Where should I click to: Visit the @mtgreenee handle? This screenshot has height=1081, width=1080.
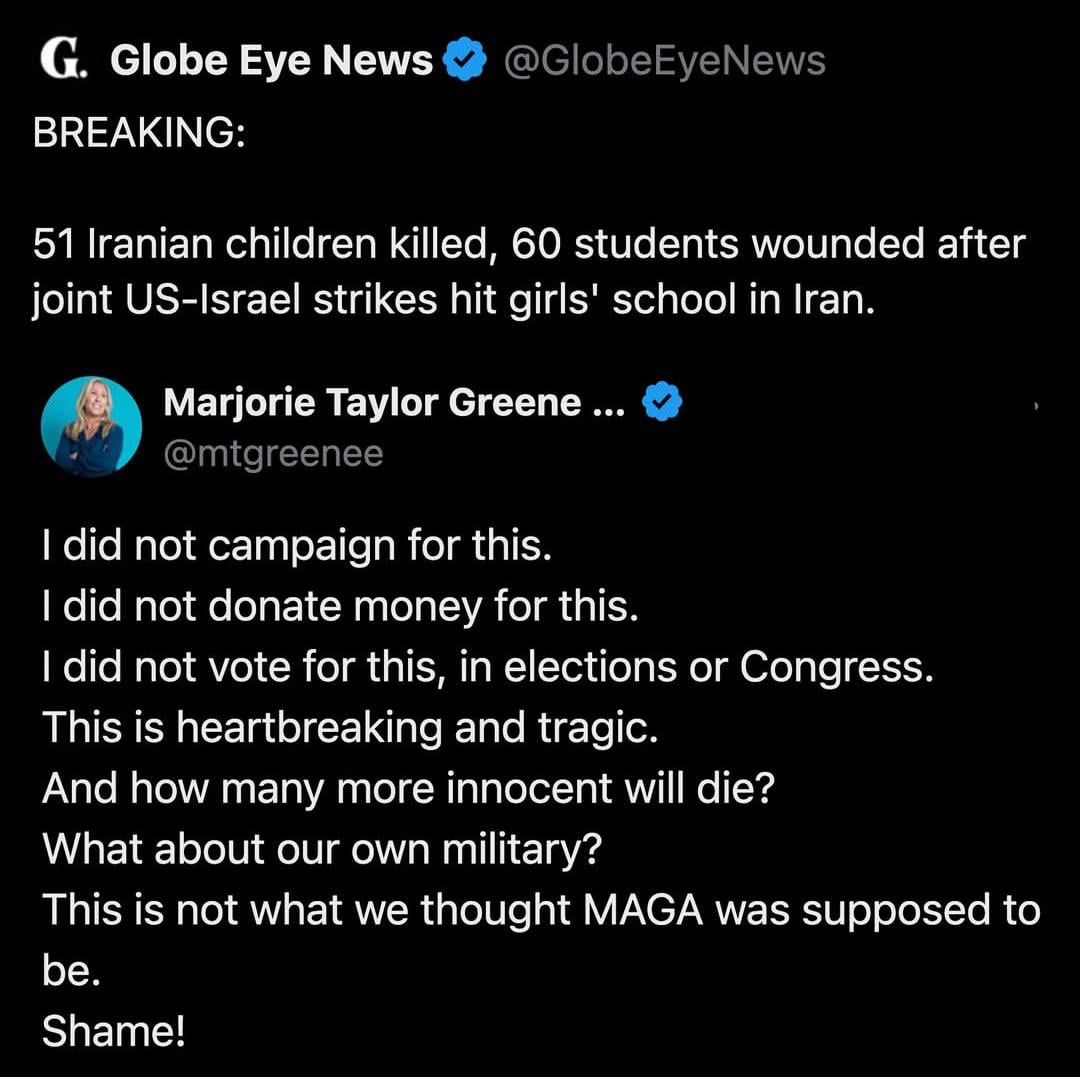pos(273,454)
